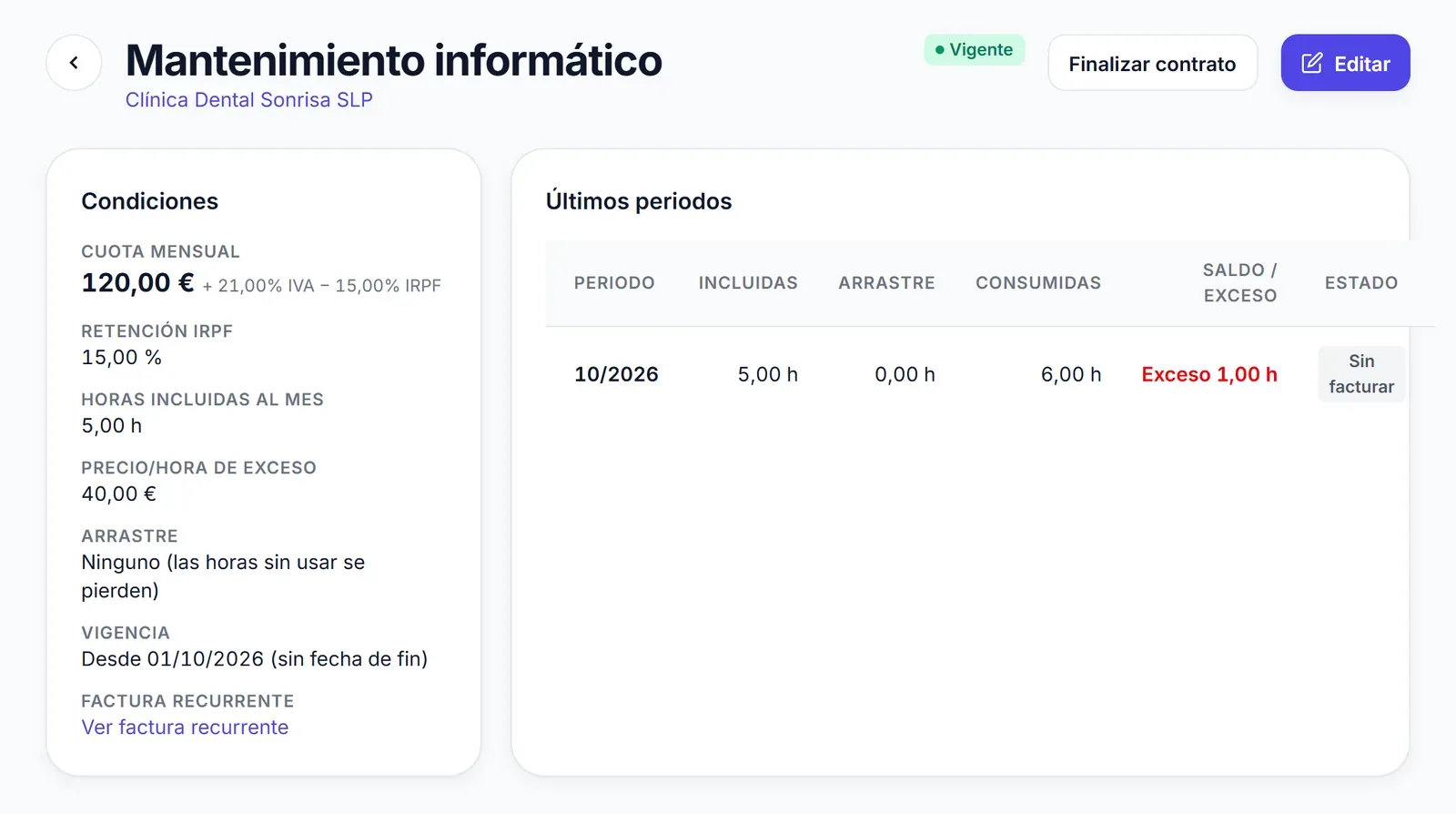Image resolution: width=1456 pixels, height=814 pixels.
Task: Click the CONSUMIDAS column header
Action: [1038, 283]
